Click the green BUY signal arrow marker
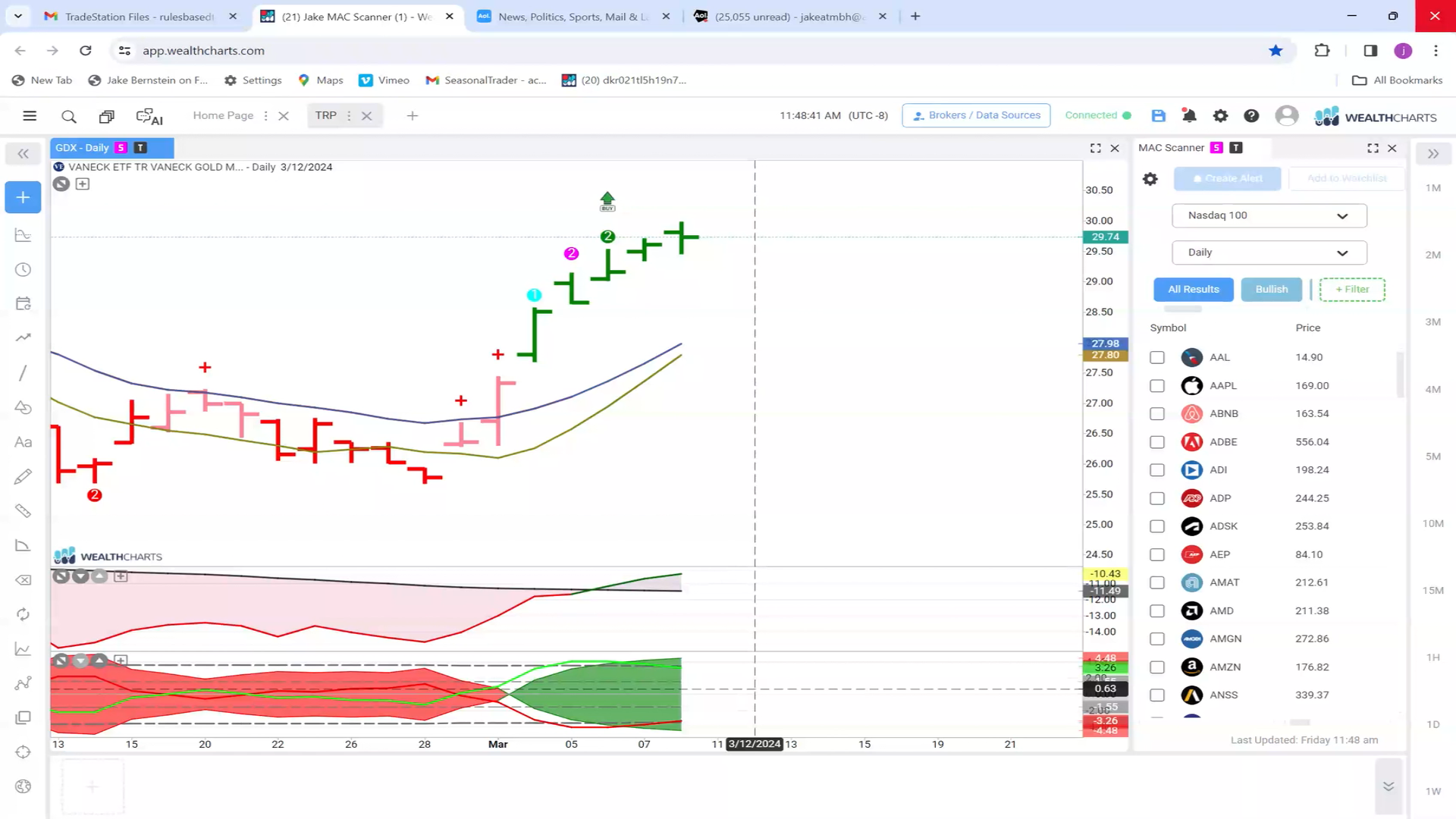The image size is (1456, 819). pyautogui.click(x=607, y=202)
